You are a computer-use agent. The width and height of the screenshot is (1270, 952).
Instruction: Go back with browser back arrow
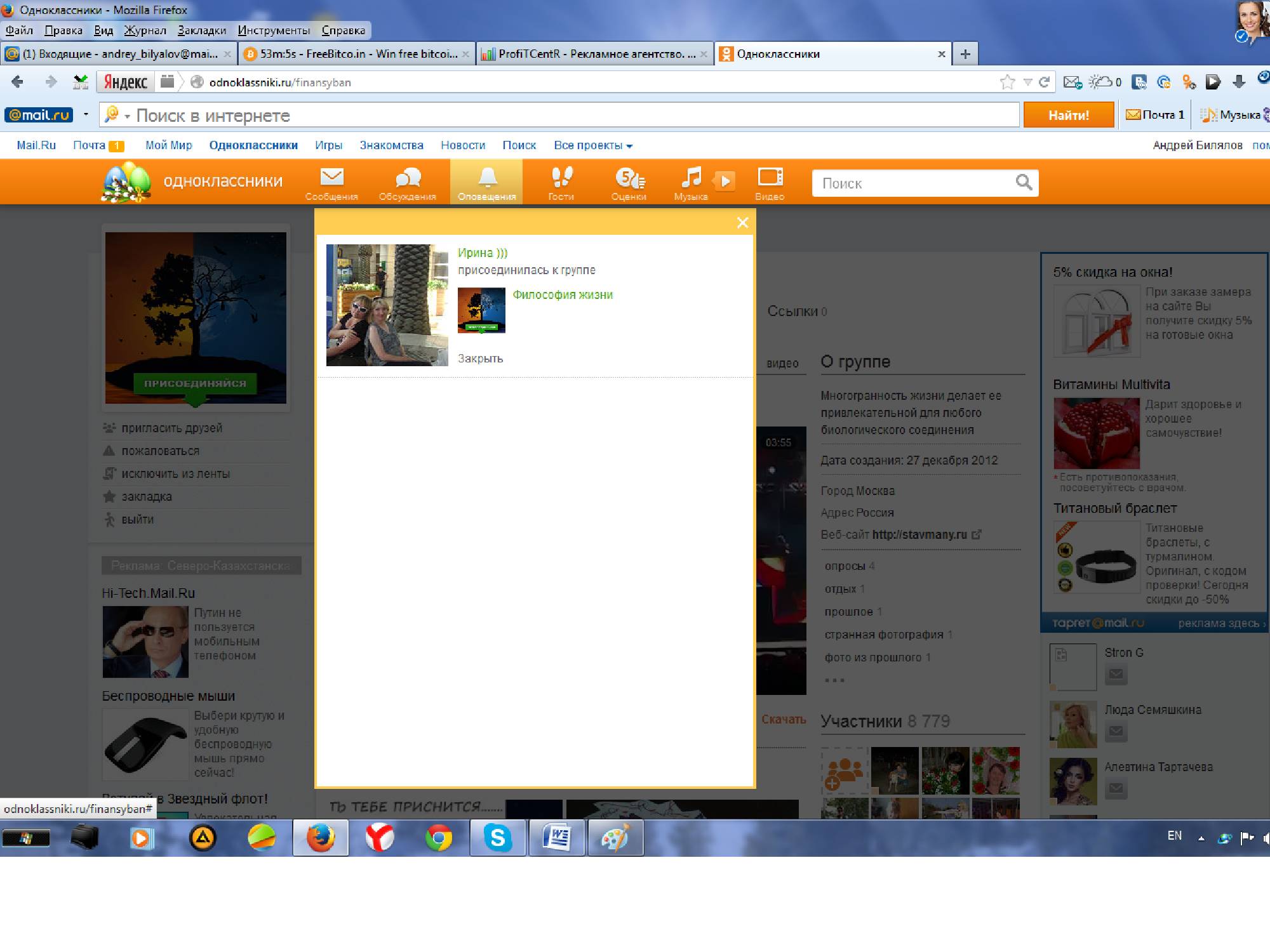(x=18, y=82)
